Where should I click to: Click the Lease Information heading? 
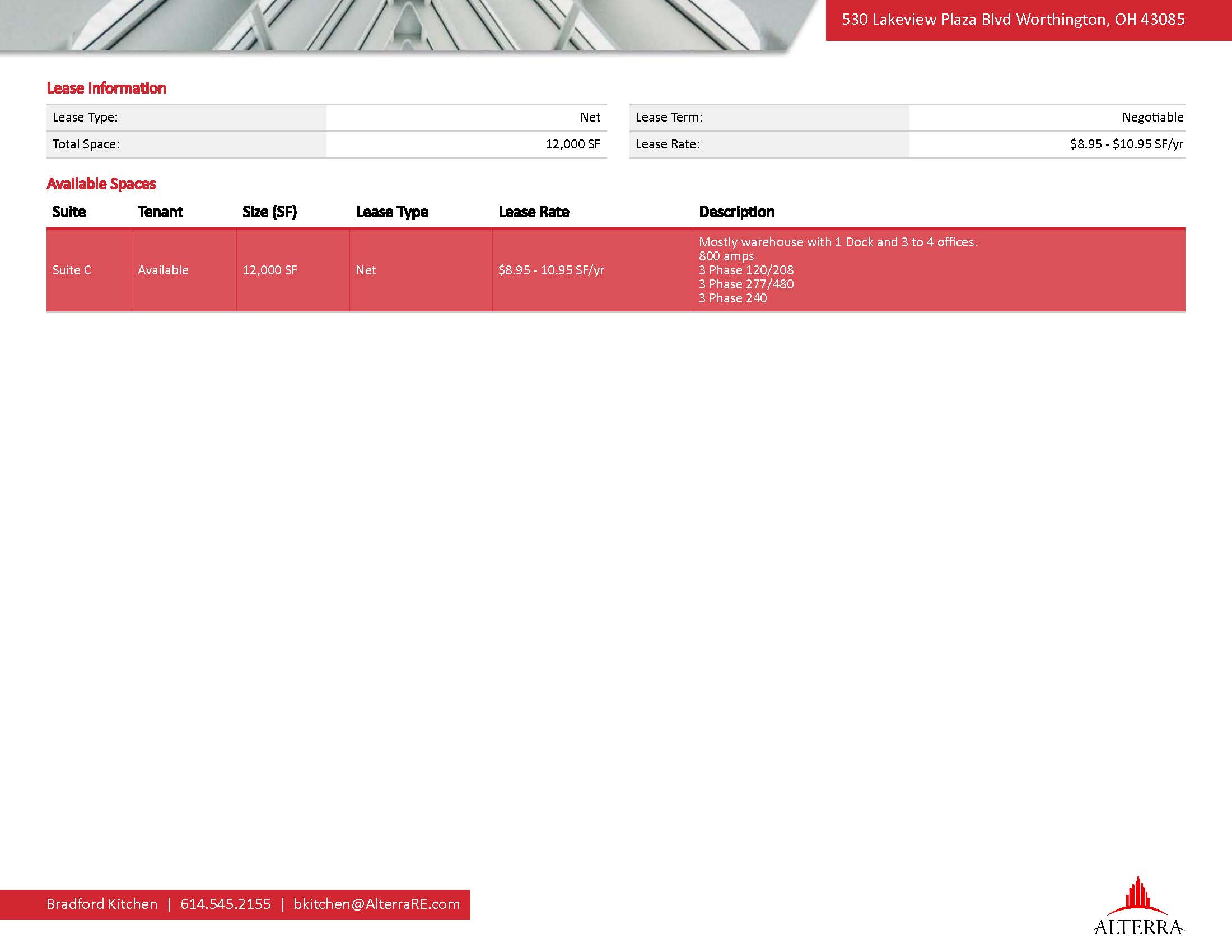(106, 88)
